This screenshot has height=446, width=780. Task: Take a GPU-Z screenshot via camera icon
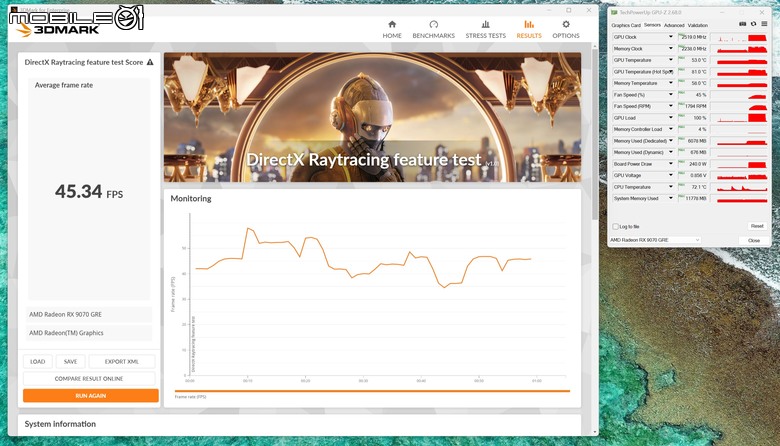click(x=743, y=24)
